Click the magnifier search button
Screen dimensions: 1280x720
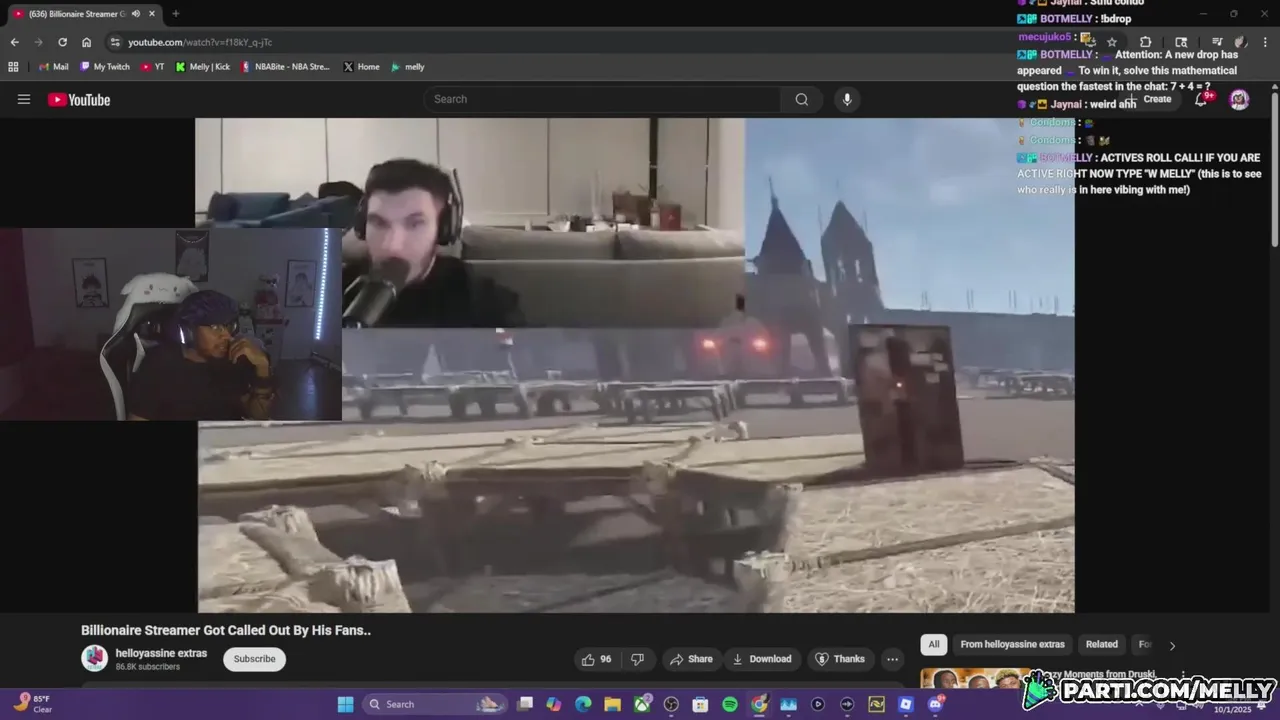[x=802, y=99]
